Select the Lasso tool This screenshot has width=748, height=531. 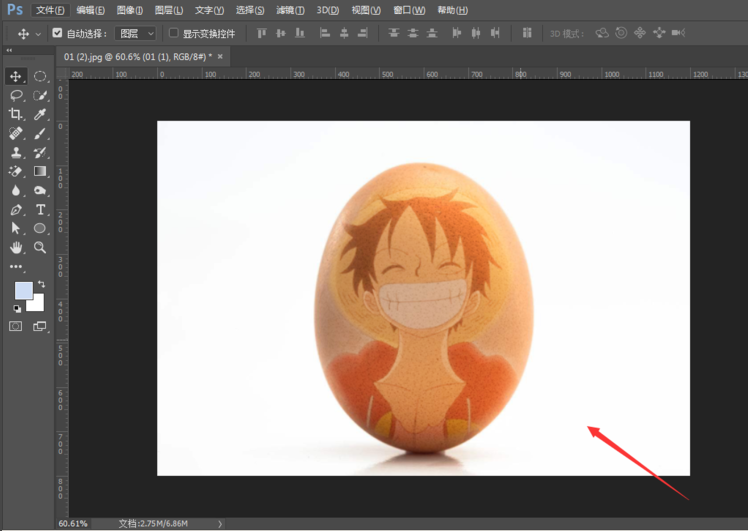(16, 95)
